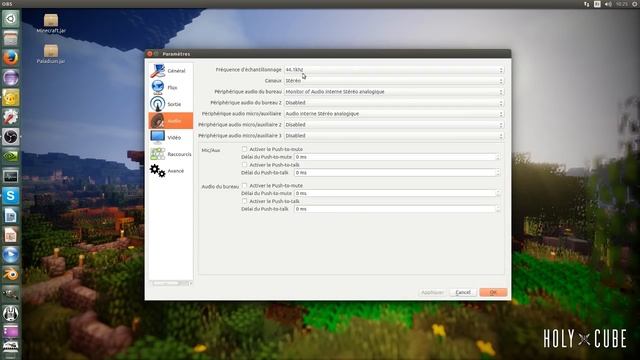Open LibreOffice Impress from the dock
This screenshot has width=640, height=360.
click(x=11, y=235)
